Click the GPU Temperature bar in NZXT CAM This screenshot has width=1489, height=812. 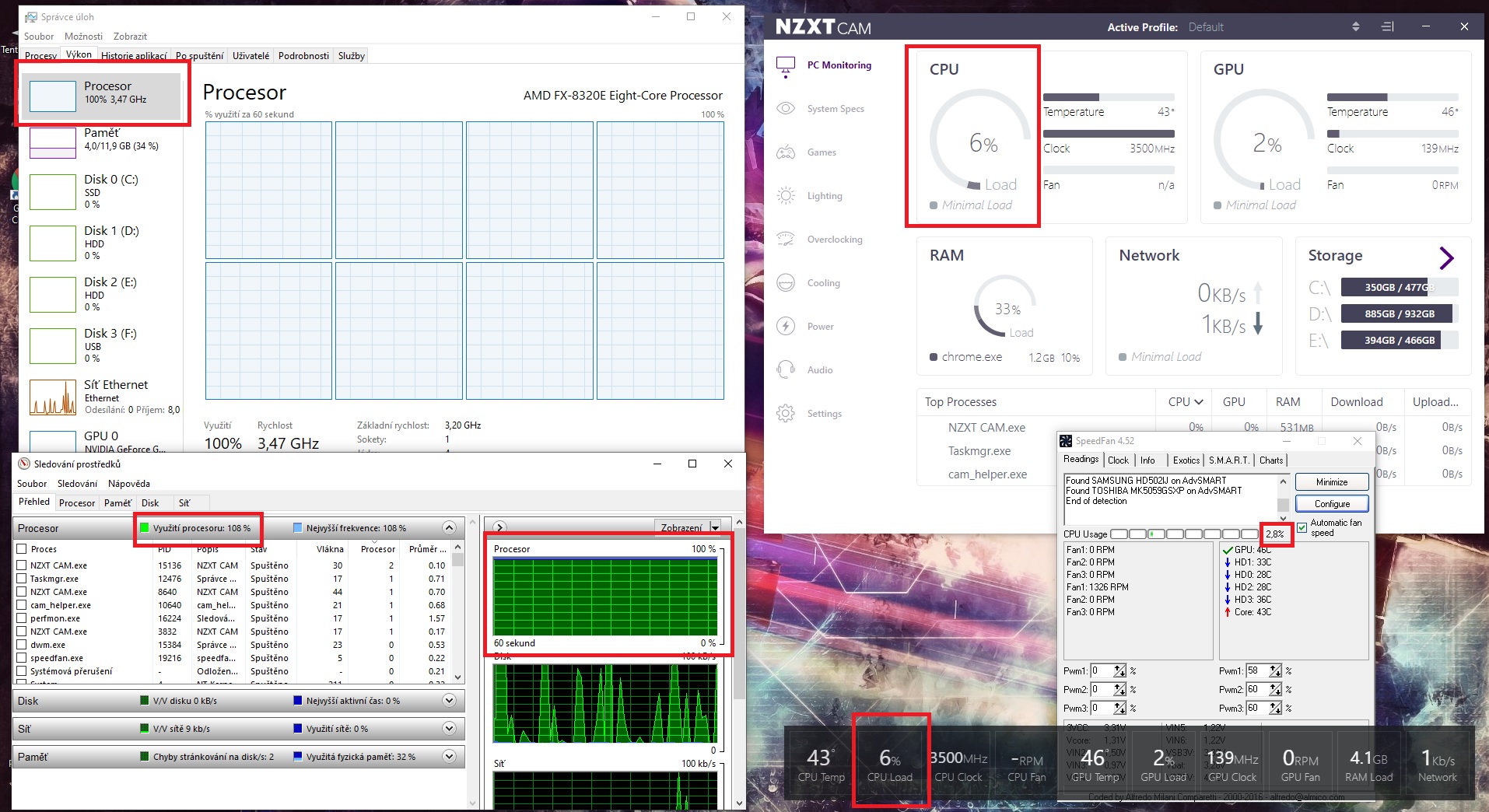[x=1393, y=97]
